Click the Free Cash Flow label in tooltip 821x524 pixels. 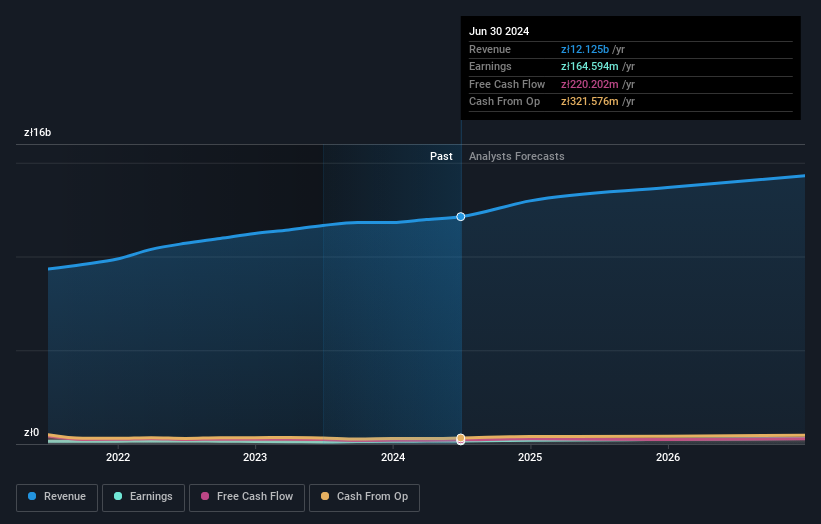(507, 84)
